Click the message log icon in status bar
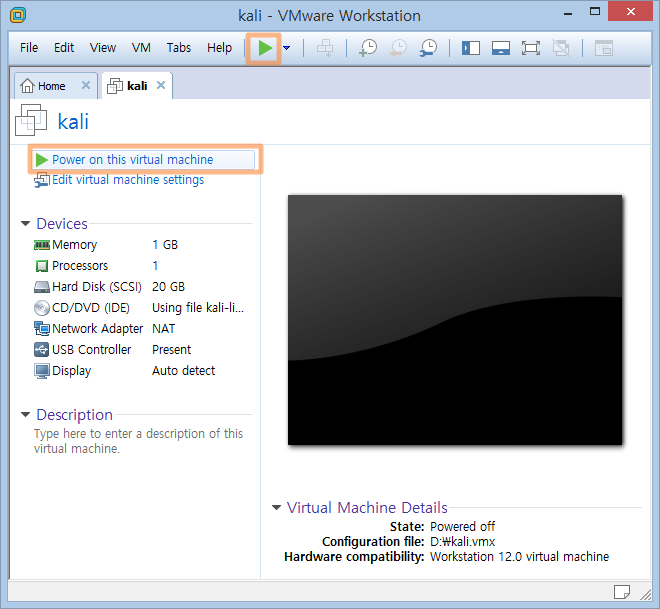 (x=622, y=591)
